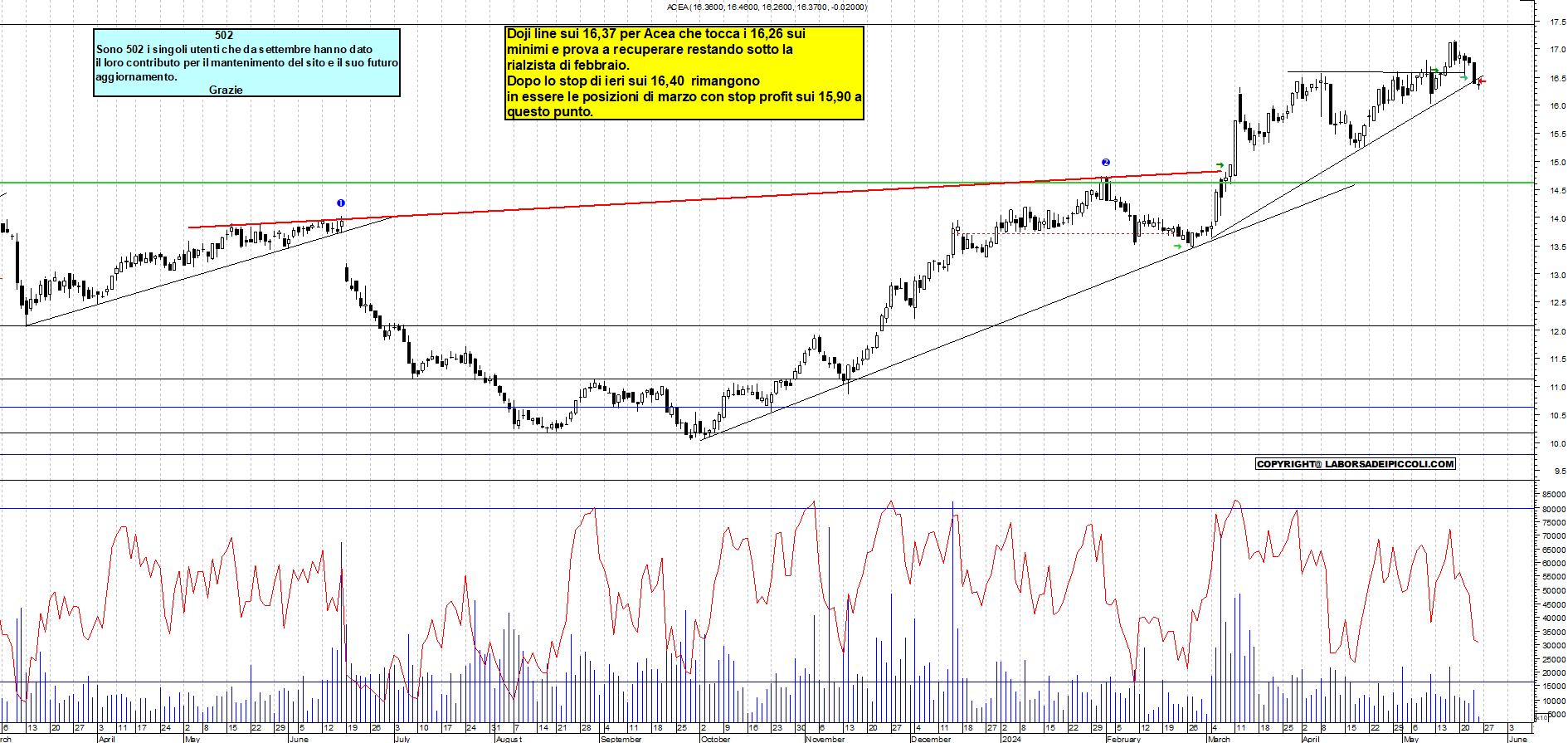
Task: Click the '15.5' price axis label
Action: 1558,134
